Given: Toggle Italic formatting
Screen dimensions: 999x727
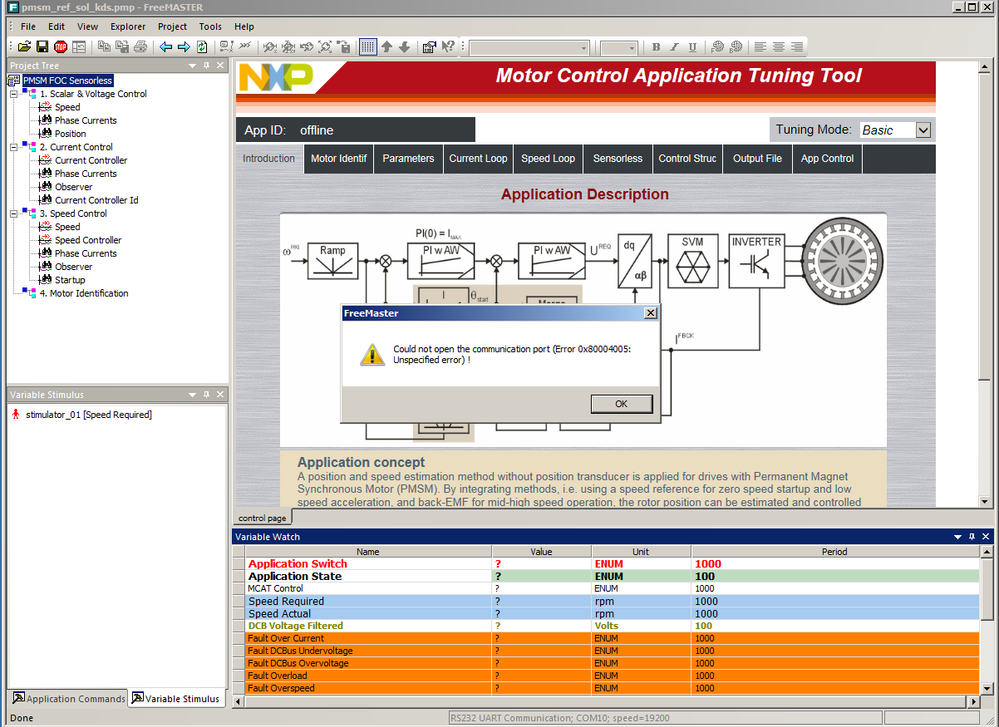Looking at the screenshot, I should pyautogui.click(x=674, y=47).
